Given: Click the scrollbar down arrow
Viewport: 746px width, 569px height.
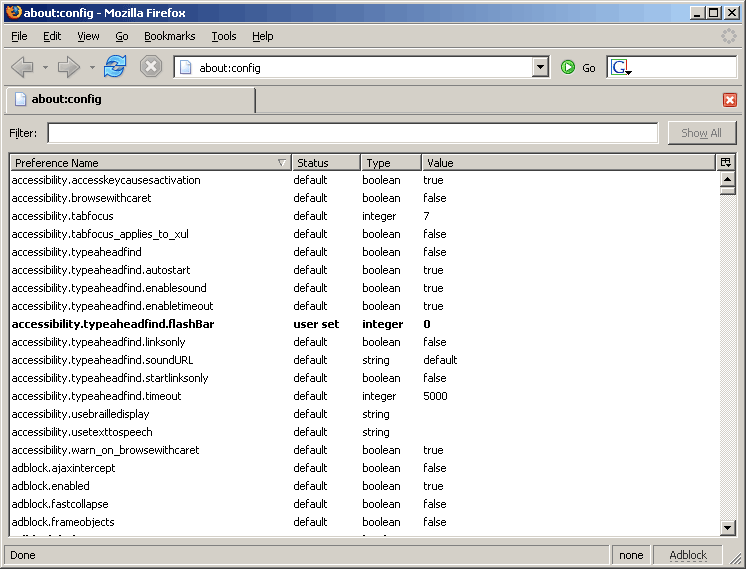Looking at the screenshot, I should point(727,527).
